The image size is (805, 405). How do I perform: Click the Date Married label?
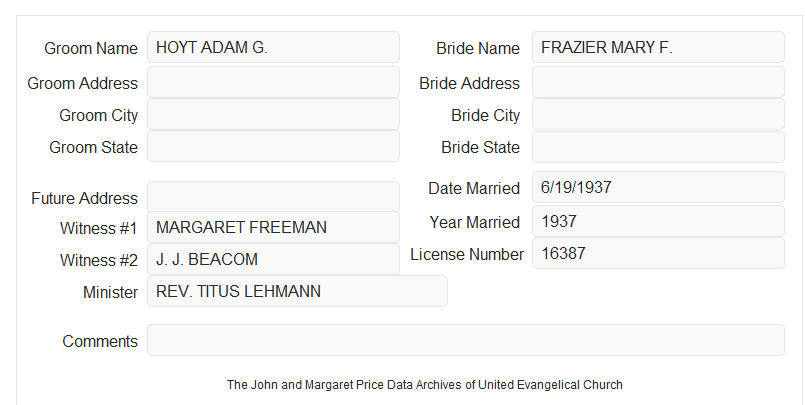[474, 188]
